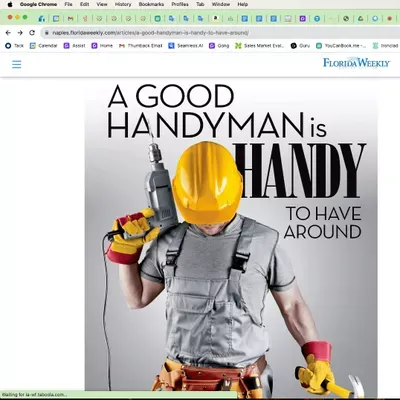Open the Seamless.AI bookmark
The image size is (400, 400).
186,46
